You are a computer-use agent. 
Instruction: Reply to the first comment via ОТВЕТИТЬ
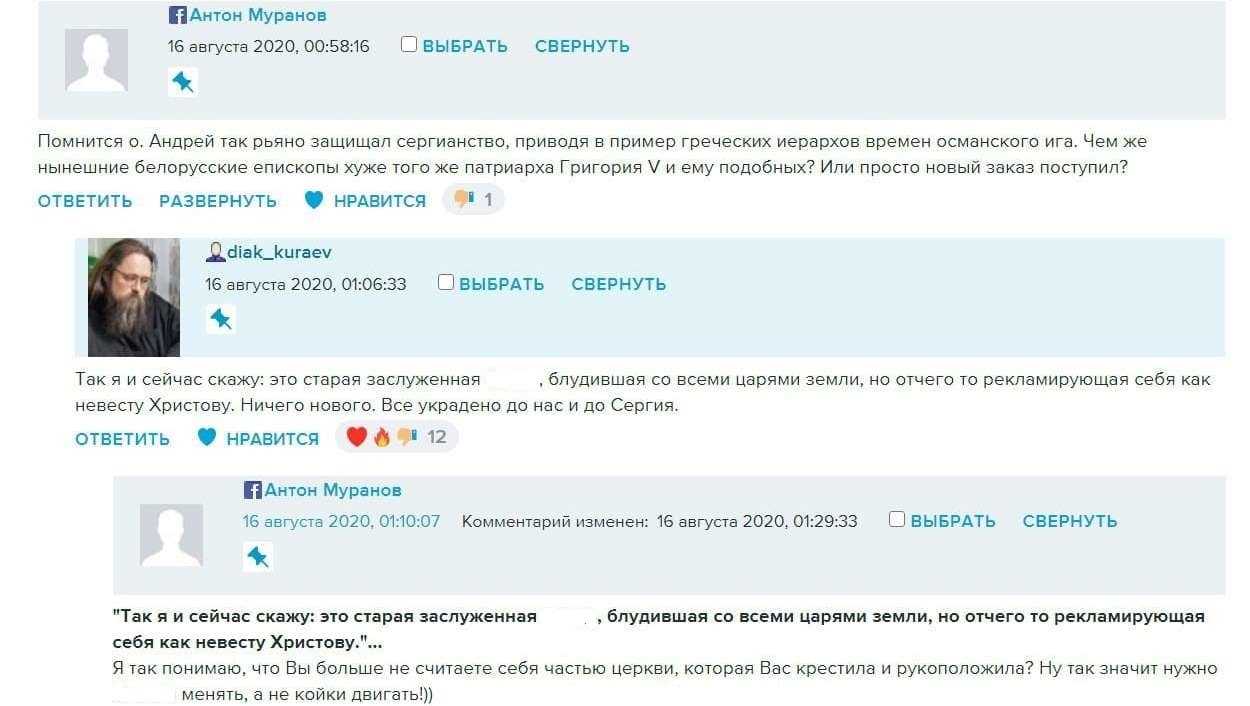tap(85, 201)
